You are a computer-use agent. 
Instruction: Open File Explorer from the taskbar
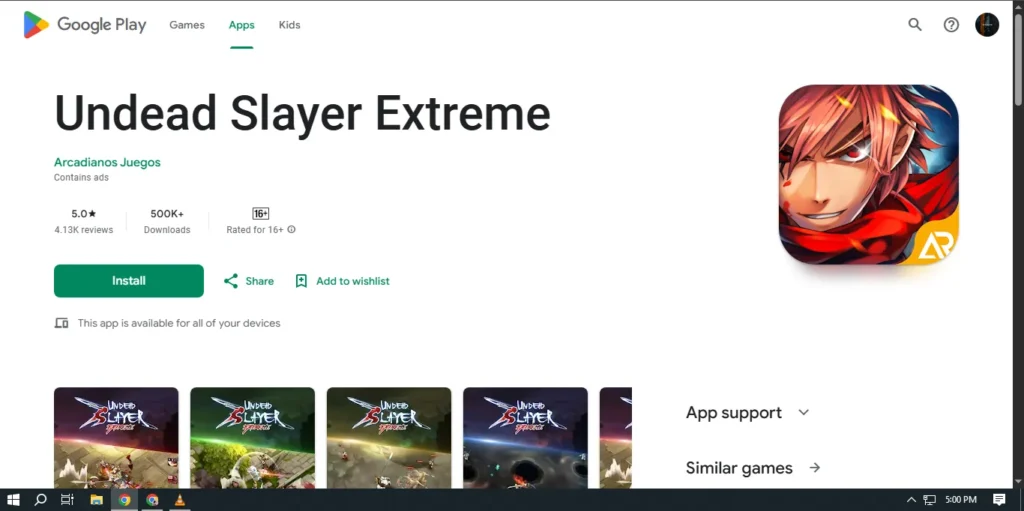tap(97, 500)
